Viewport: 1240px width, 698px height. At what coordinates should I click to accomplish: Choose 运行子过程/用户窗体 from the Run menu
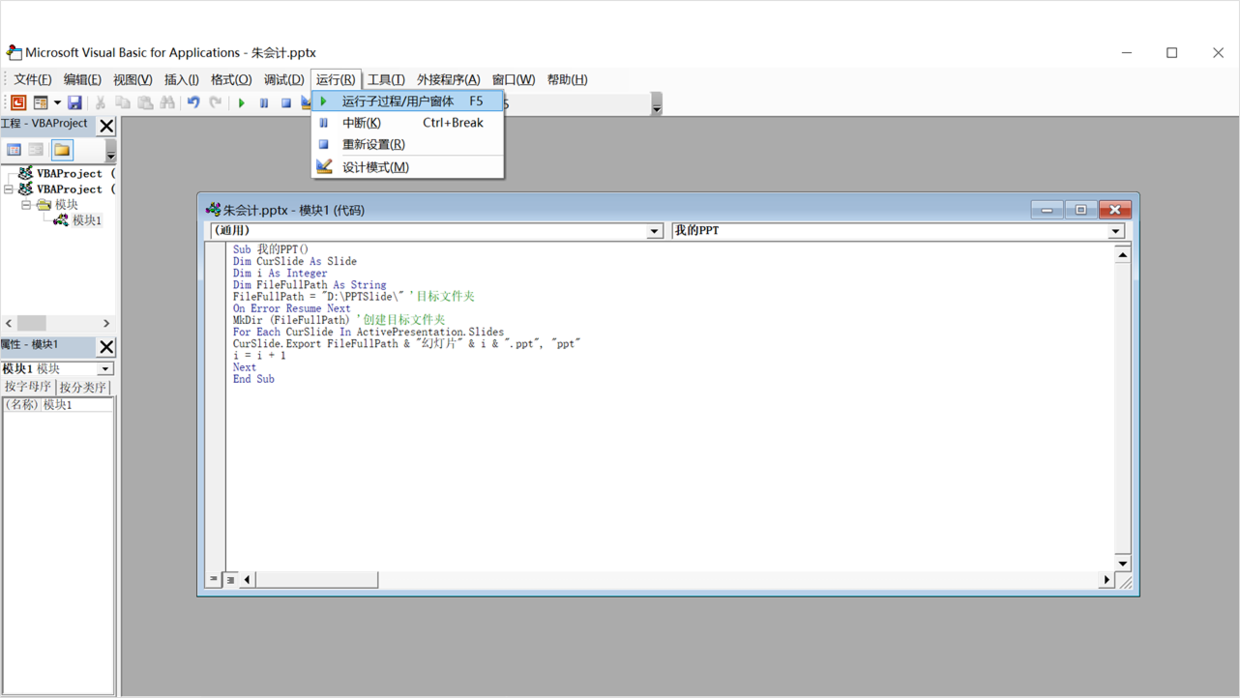tap(398, 101)
